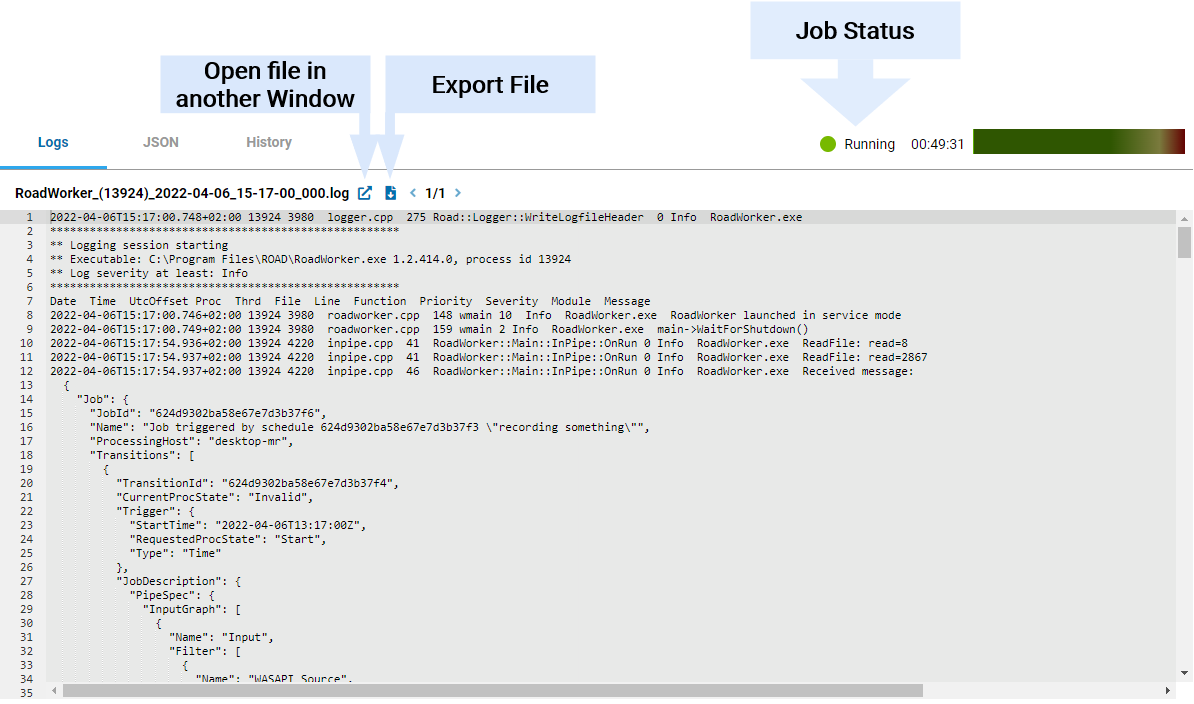Click the elapsed time 00:49:31
This screenshot has height=704, width=1194.
coord(937,144)
